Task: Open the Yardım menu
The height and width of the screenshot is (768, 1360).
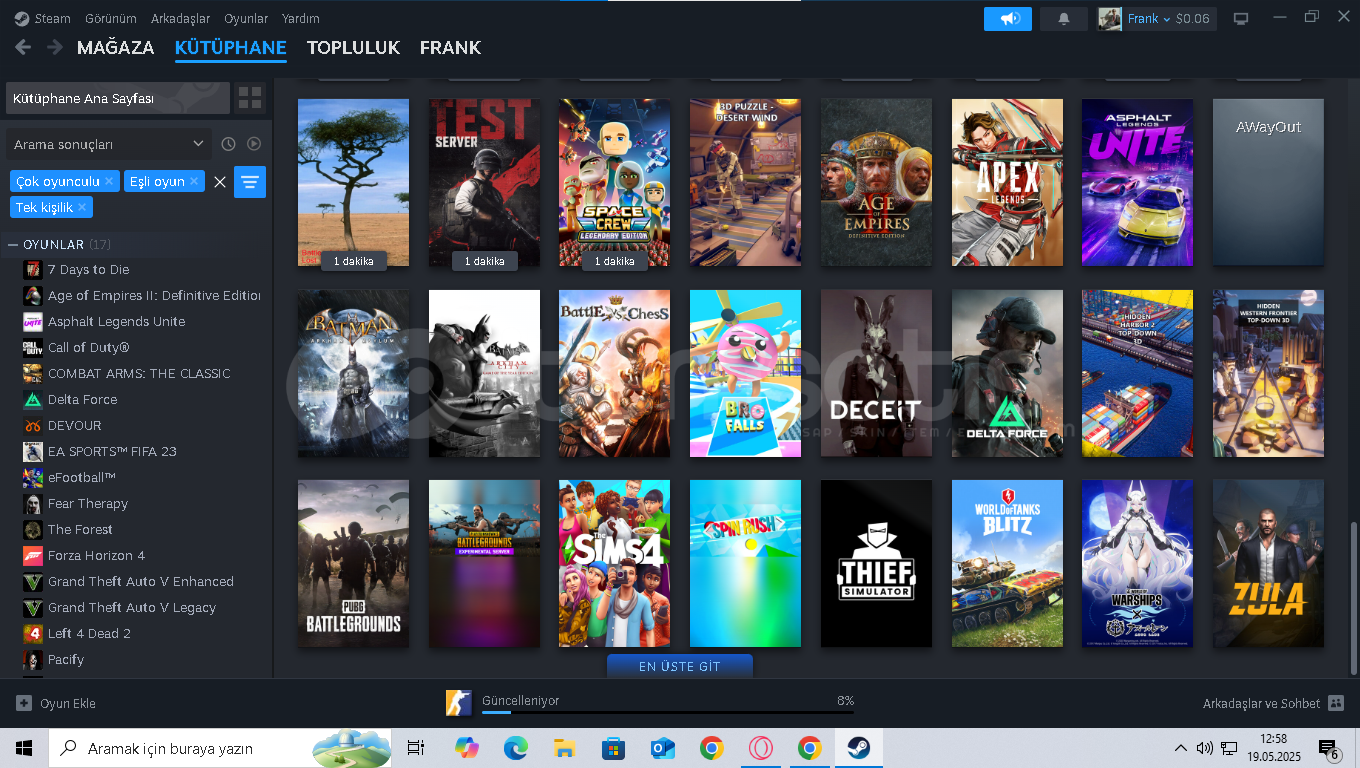Action: pos(301,18)
